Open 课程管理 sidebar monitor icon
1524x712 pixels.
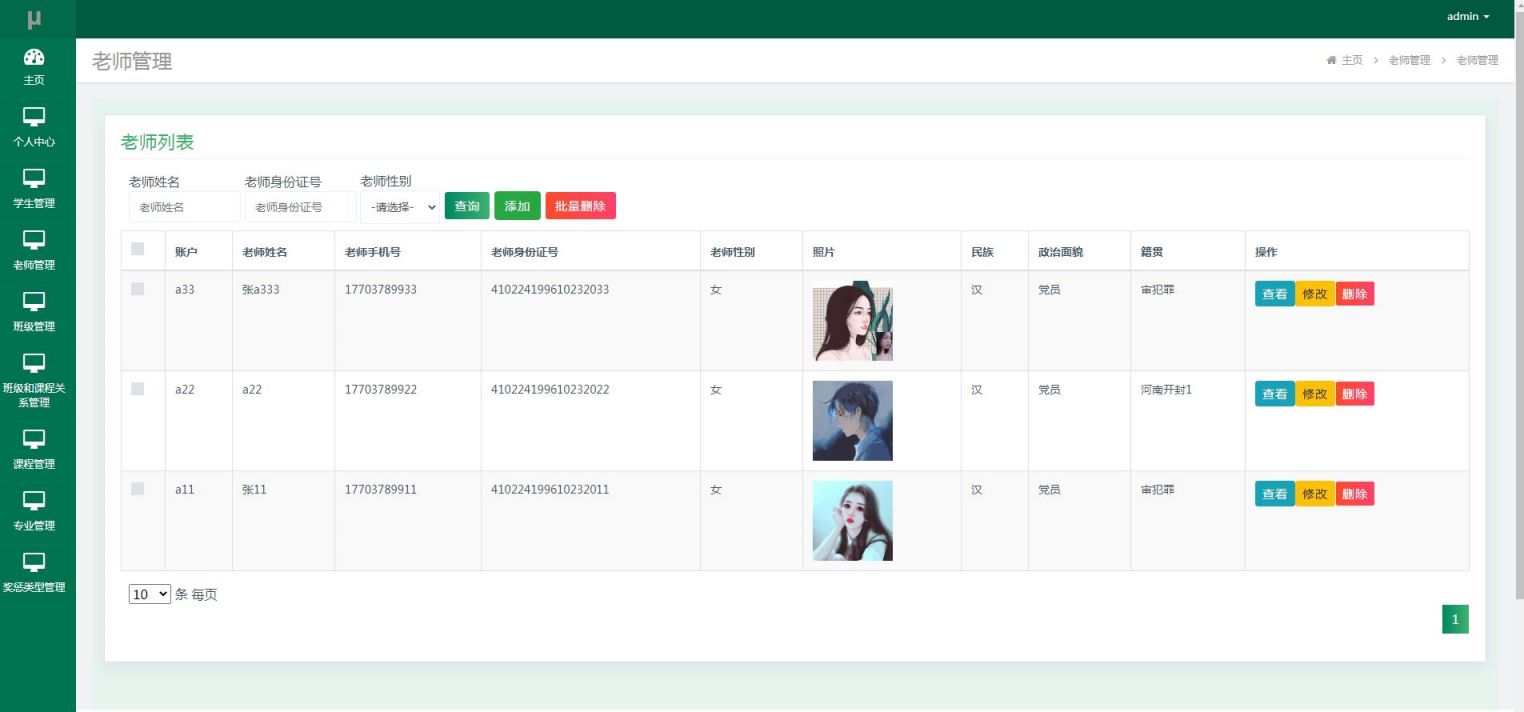click(34, 440)
